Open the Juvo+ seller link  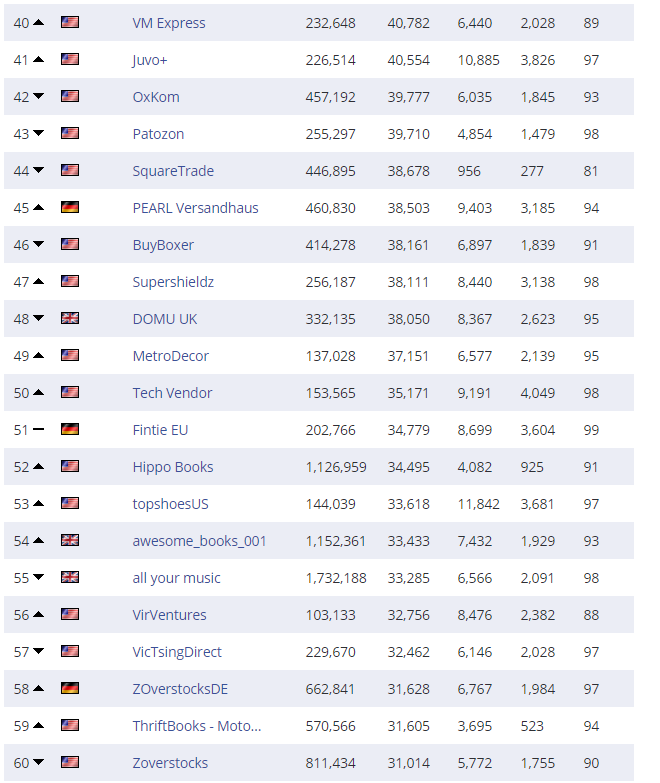point(150,60)
